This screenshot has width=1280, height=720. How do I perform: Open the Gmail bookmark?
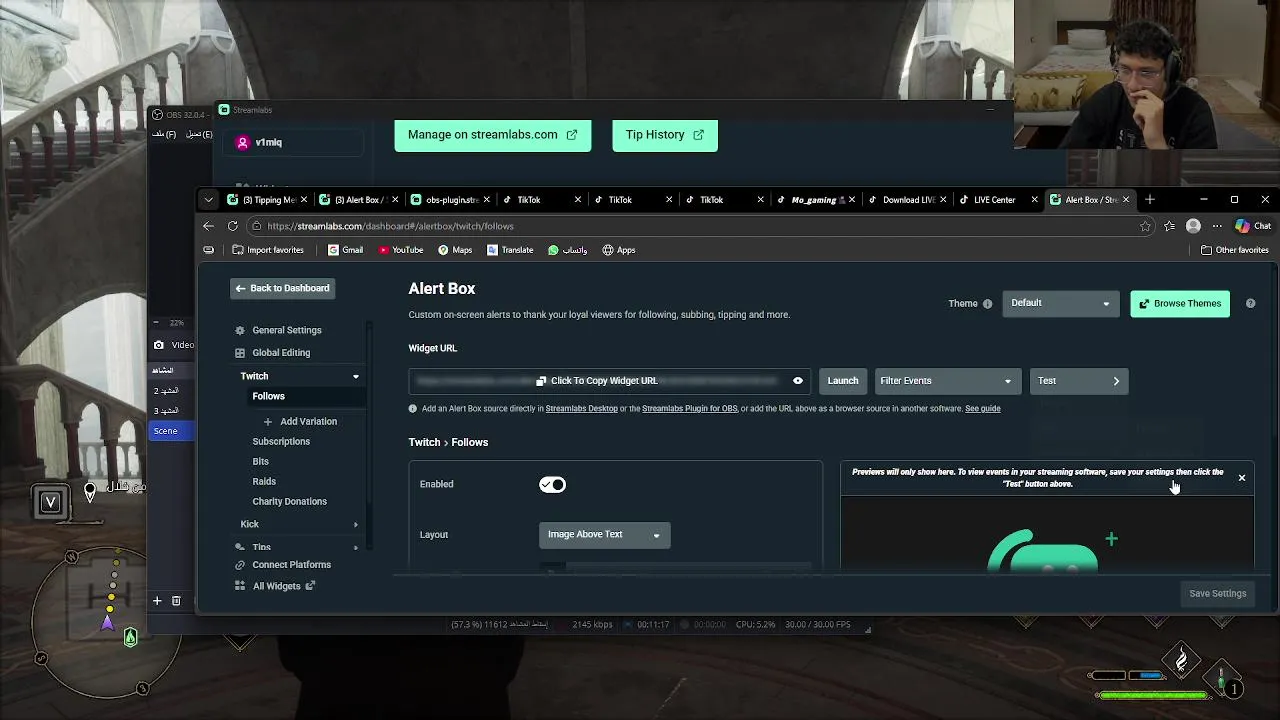(x=346, y=250)
